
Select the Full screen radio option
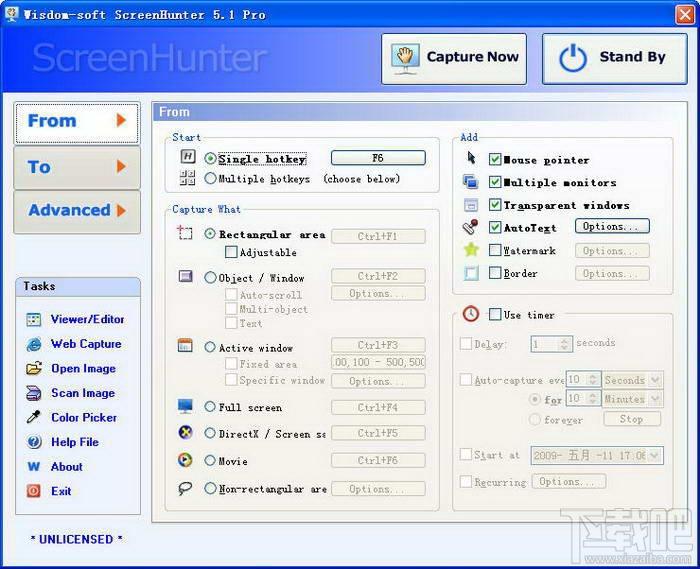point(210,407)
